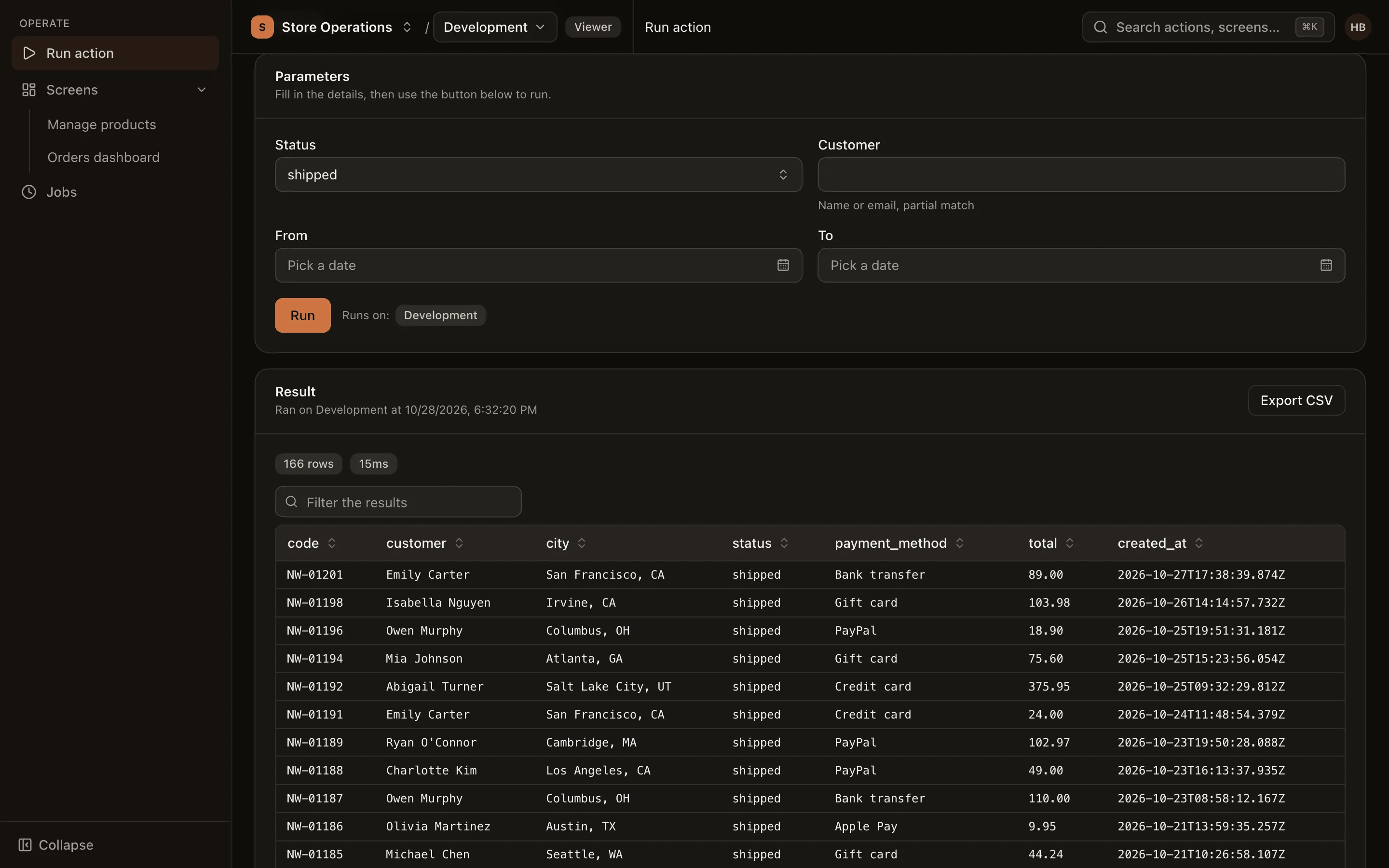This screenshot has width=1389, height=868.
Task: Collapse the Screens section chevron
Action: coord(202,90)
